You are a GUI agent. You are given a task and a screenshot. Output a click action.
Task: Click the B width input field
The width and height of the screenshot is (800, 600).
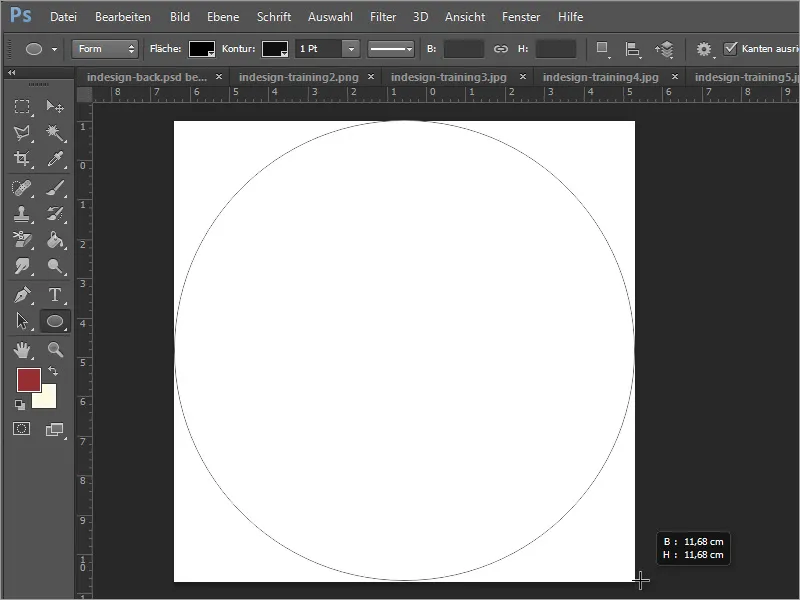pos(464,49)
